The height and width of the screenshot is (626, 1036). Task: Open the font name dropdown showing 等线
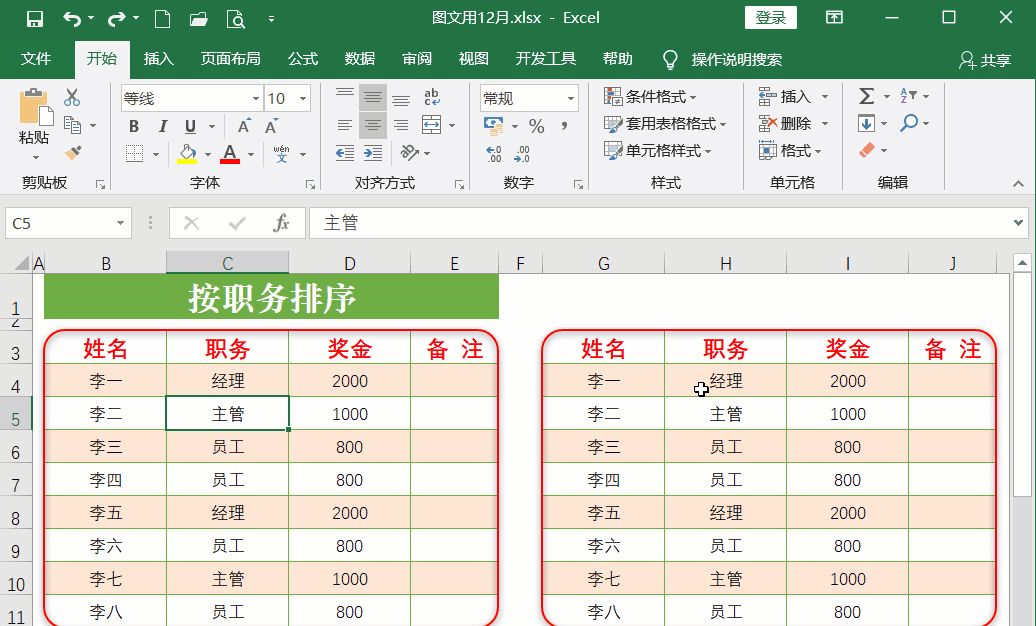[253, 98]
